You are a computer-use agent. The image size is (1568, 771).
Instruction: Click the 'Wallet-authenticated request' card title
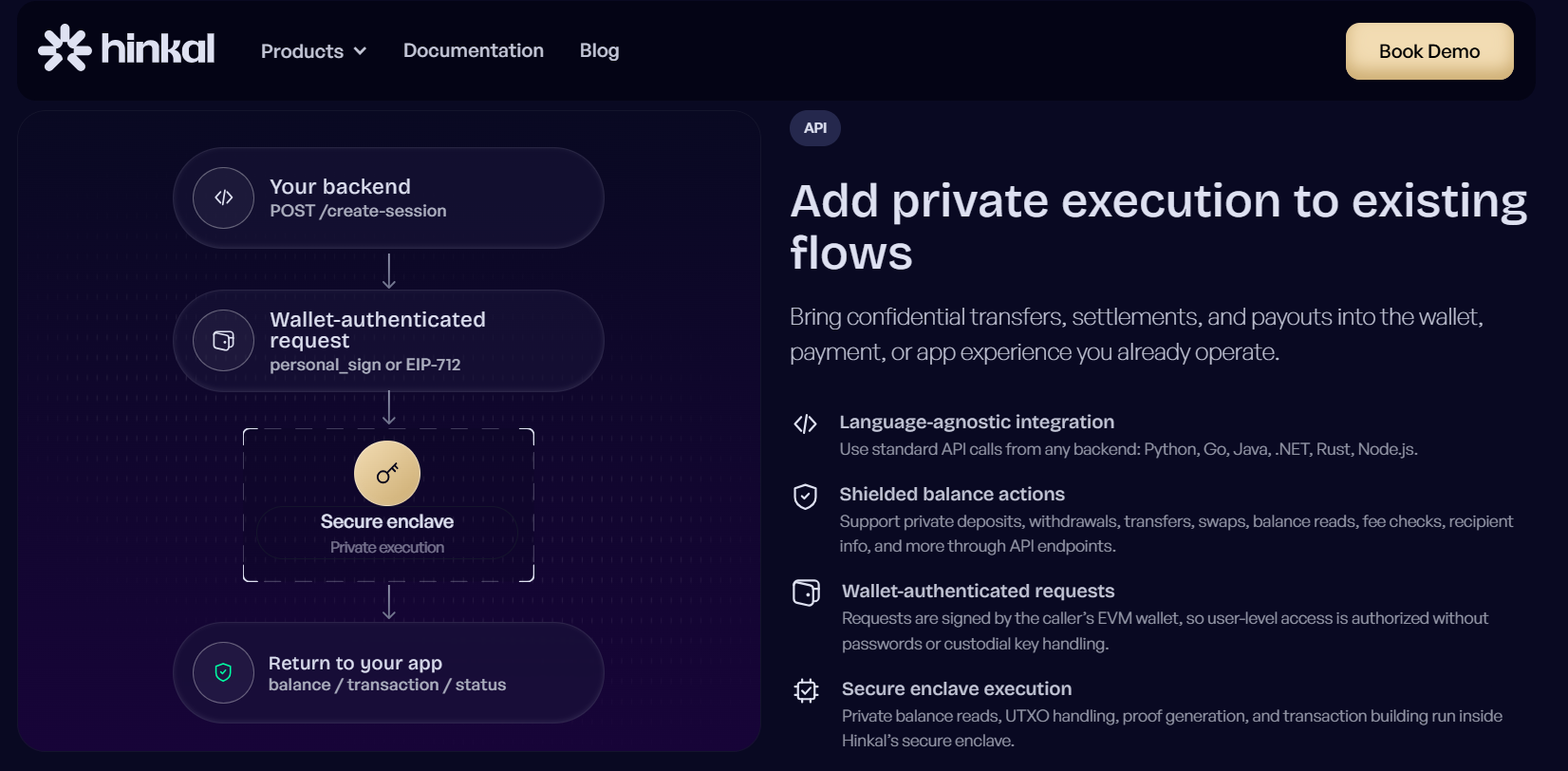point(378,329)
